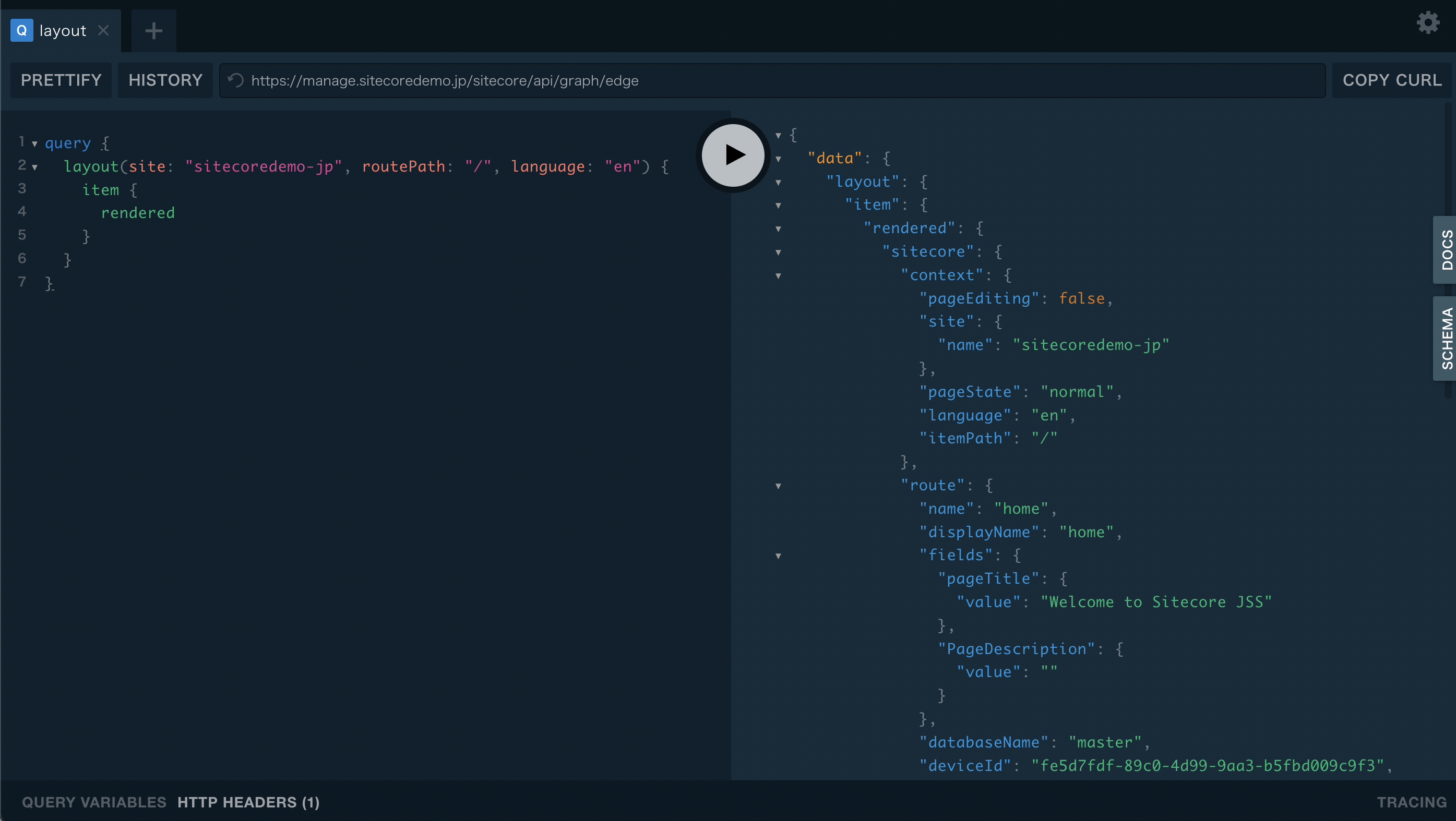Open QUERY VARIABLES panel

94,802
